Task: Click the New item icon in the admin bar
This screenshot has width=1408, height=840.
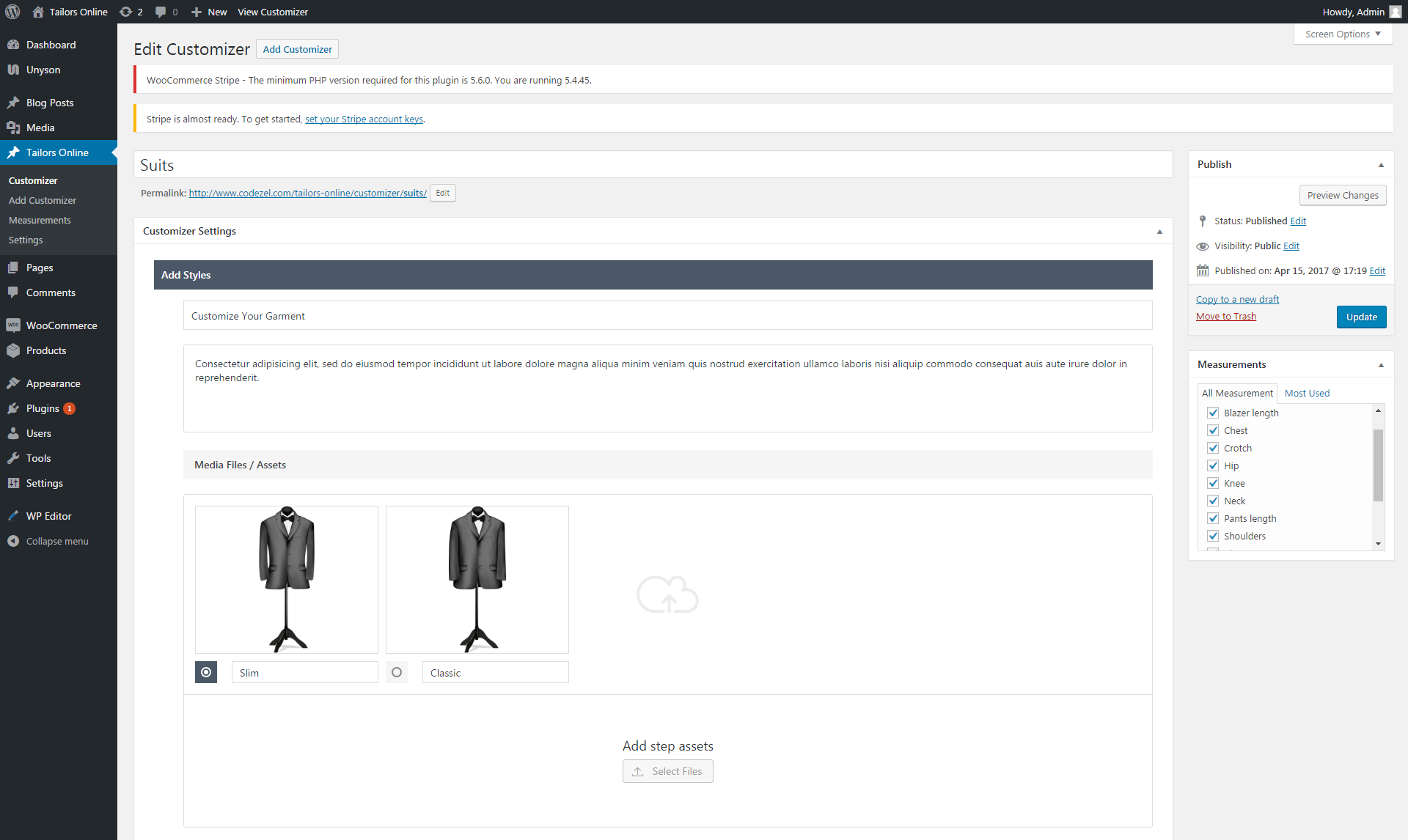Action: coord(194,12)
